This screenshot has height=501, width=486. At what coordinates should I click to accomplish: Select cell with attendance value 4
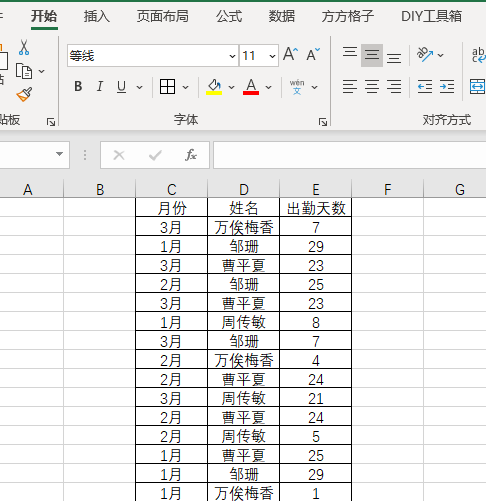(x=315, y=360)
